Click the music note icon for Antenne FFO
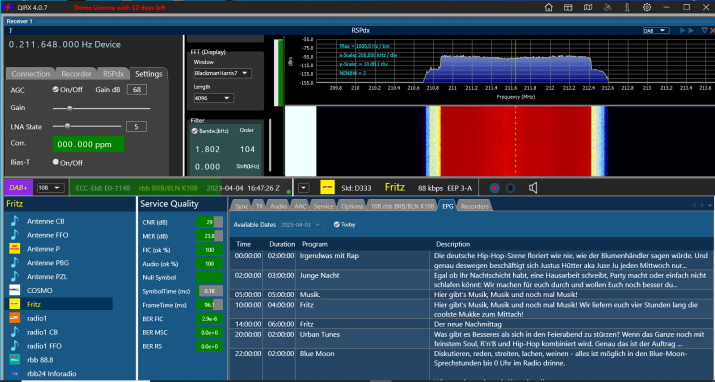715x382 pixels. (x=15, y=235)
